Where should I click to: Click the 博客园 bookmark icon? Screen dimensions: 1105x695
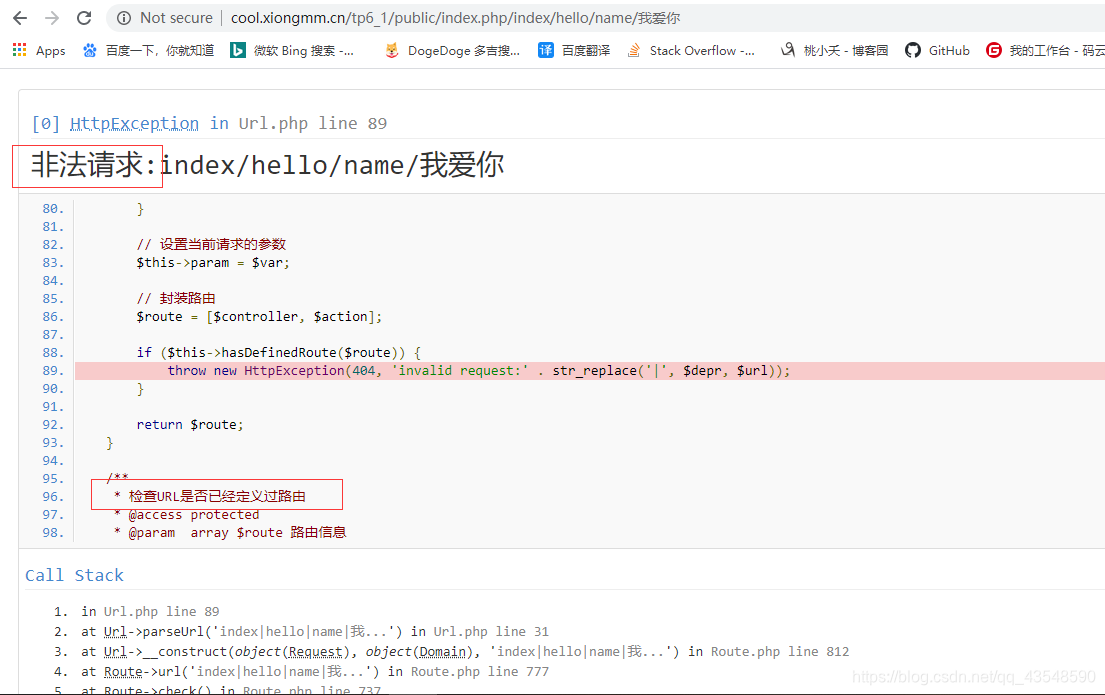point(788,50)
